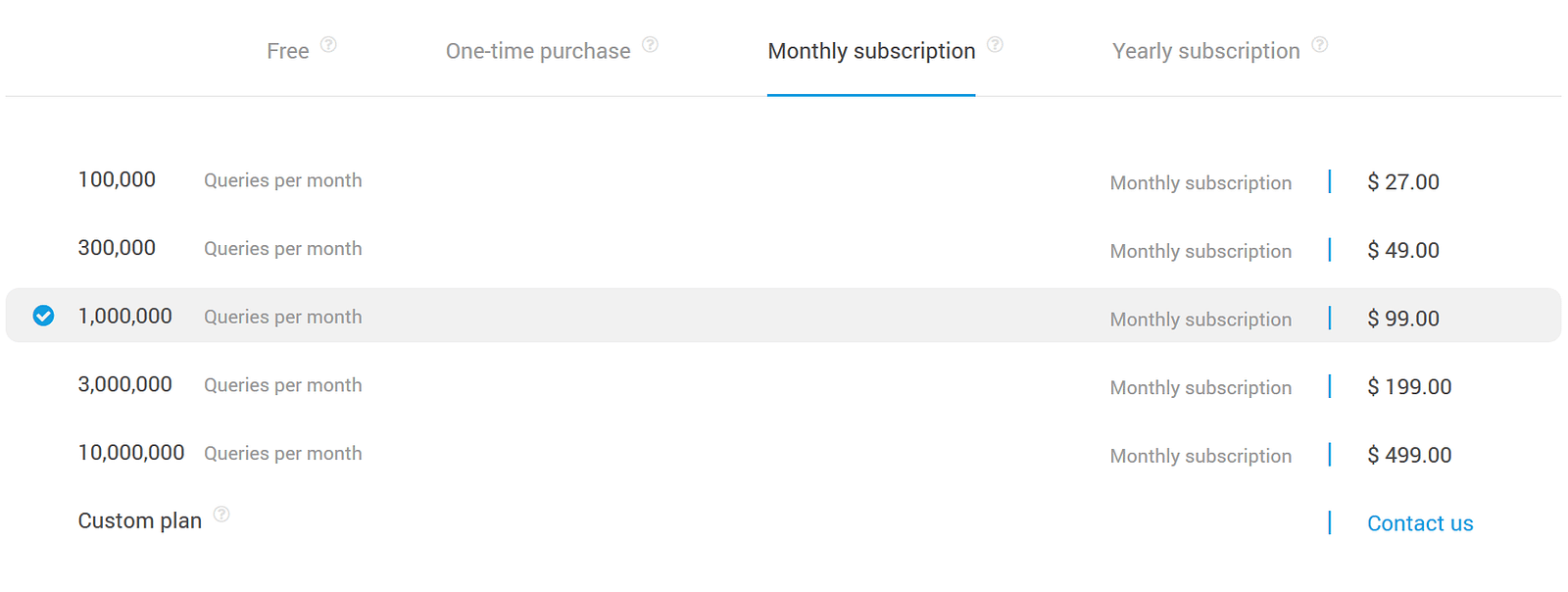Click help icon beside Monthly subscription tab
This screenshot has height=592, width=1568.
[995, 44]
